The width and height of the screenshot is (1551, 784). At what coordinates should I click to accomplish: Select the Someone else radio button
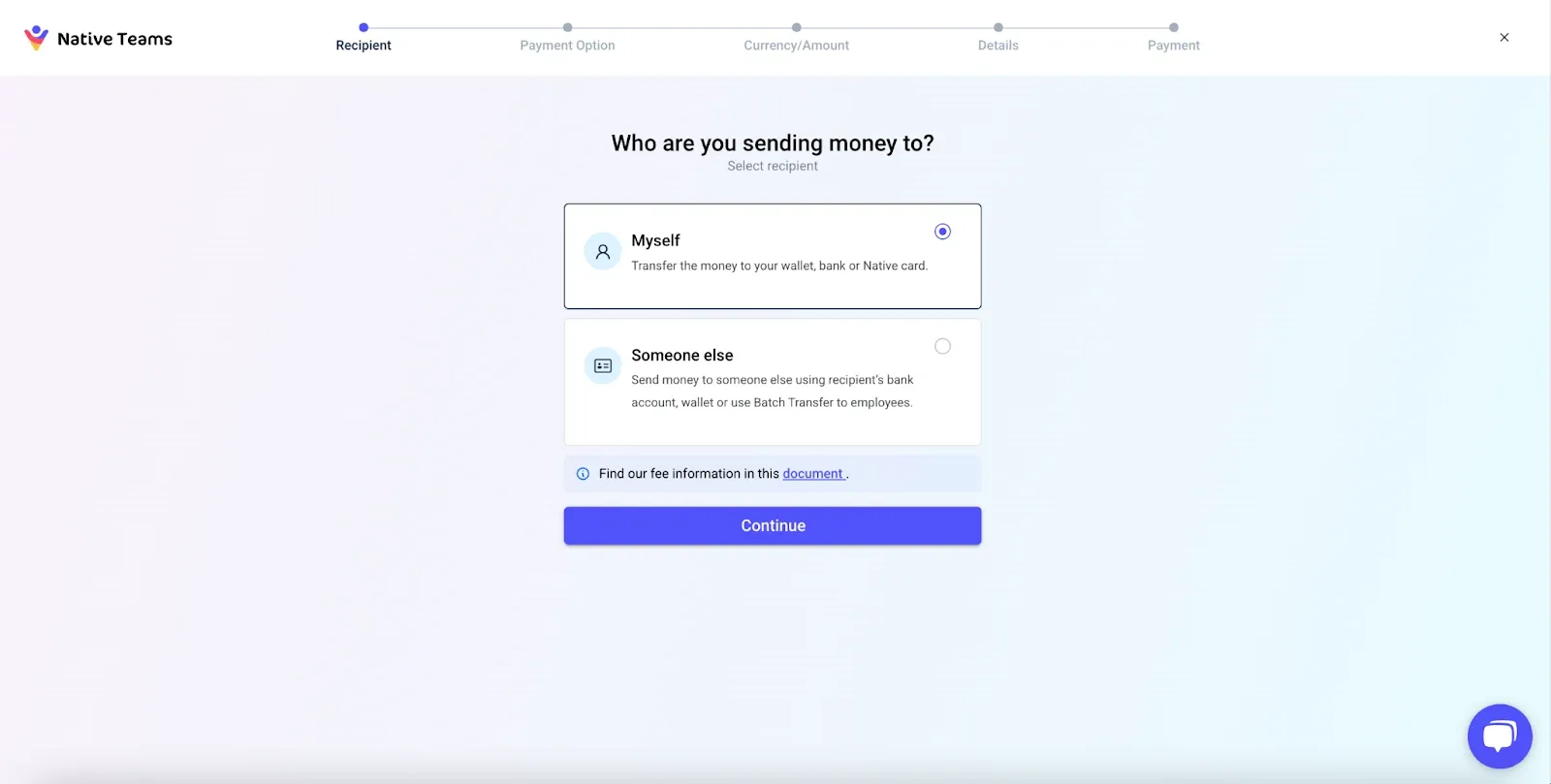point(942,346)
